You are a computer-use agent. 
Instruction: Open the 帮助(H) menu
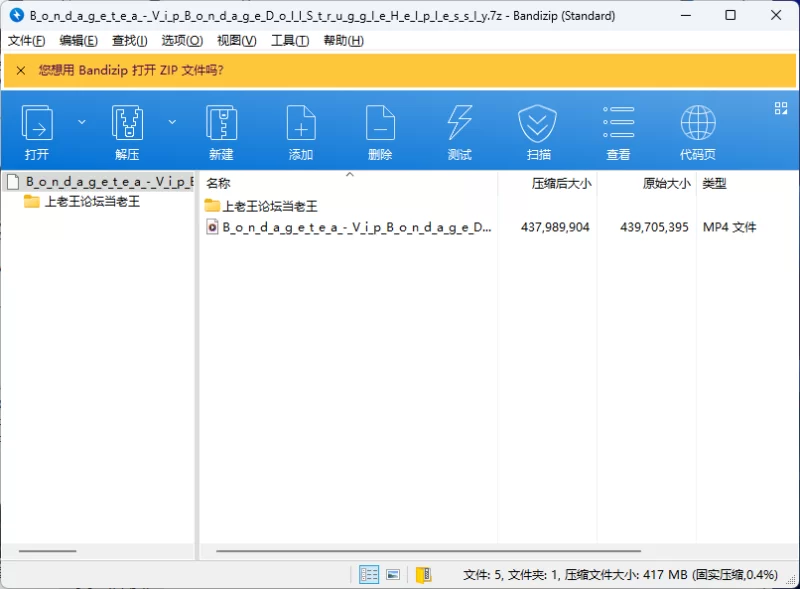[x=343, y=41]
